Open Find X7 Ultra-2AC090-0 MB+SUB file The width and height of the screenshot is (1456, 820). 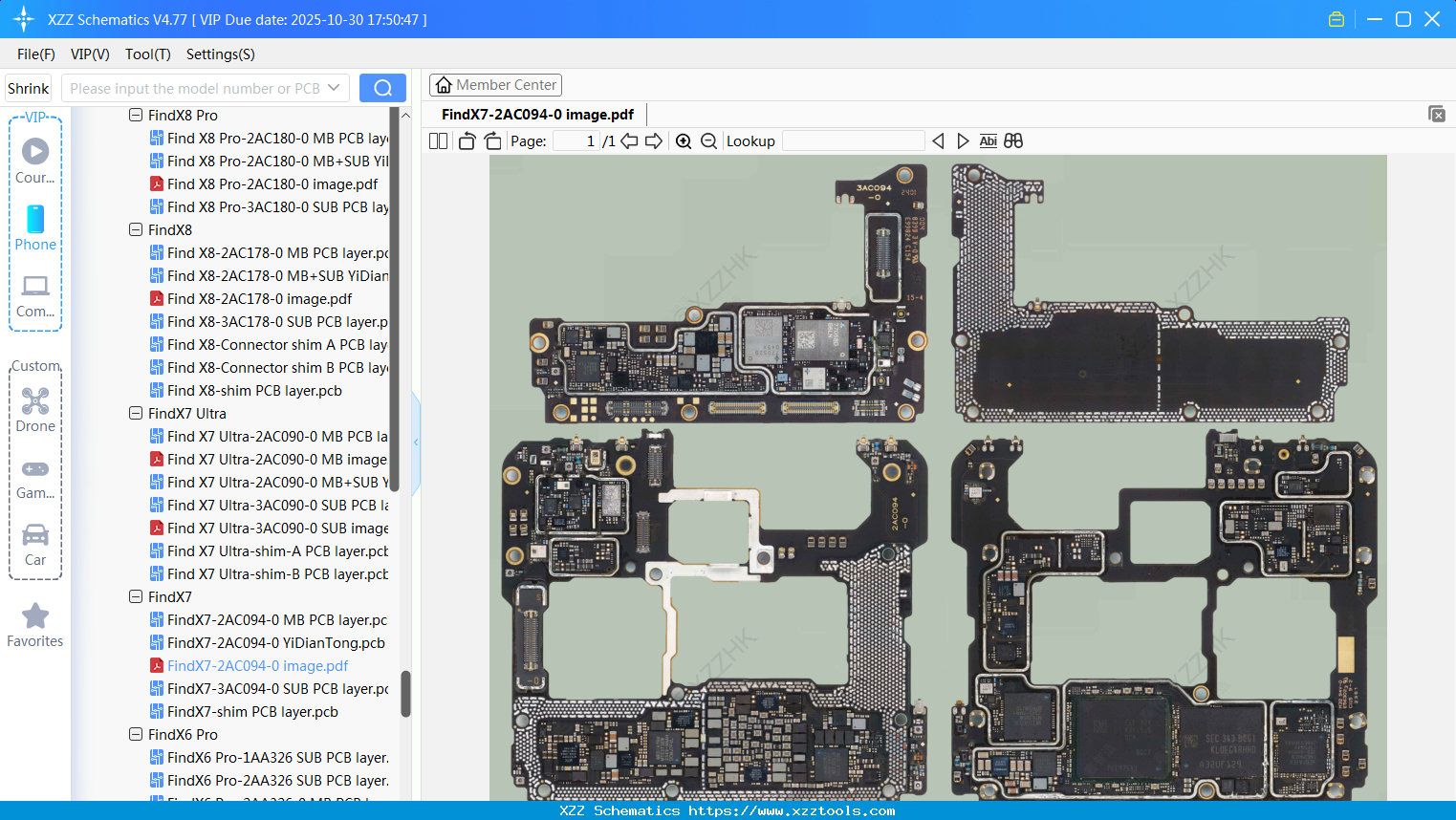[269, 482]
